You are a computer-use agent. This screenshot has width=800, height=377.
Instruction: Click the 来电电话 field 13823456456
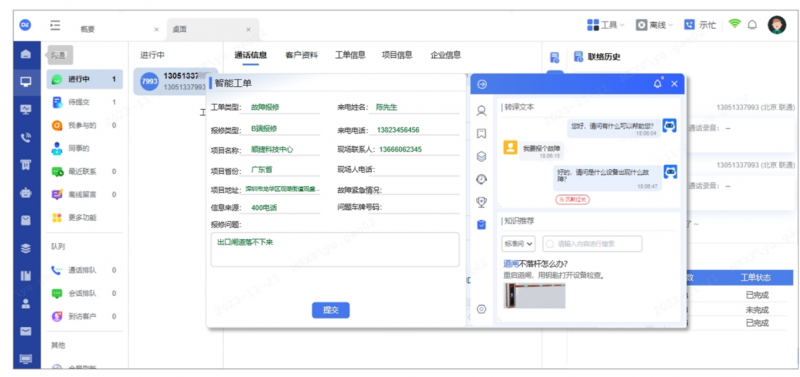(x=415, y=130)
